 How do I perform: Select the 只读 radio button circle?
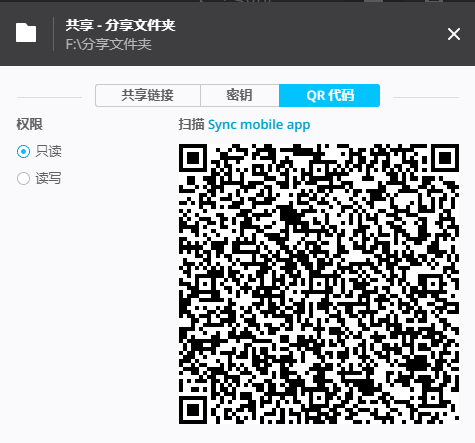[x=23, y=152]
